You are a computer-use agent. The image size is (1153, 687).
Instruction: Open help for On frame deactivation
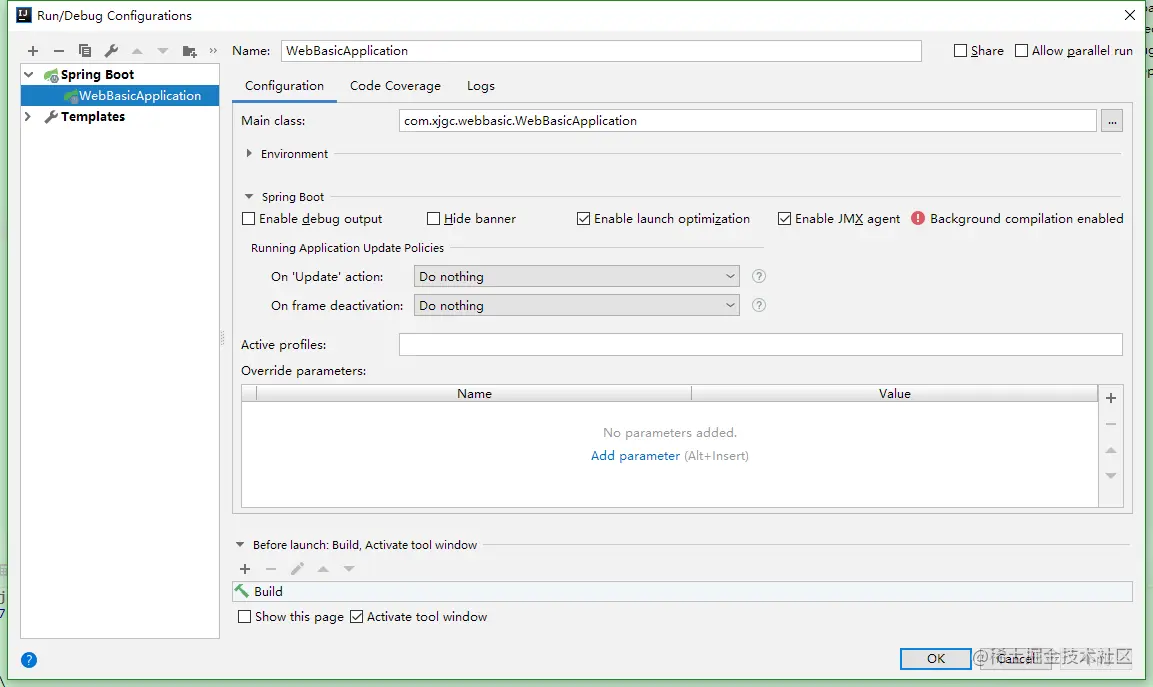[759, 305]
